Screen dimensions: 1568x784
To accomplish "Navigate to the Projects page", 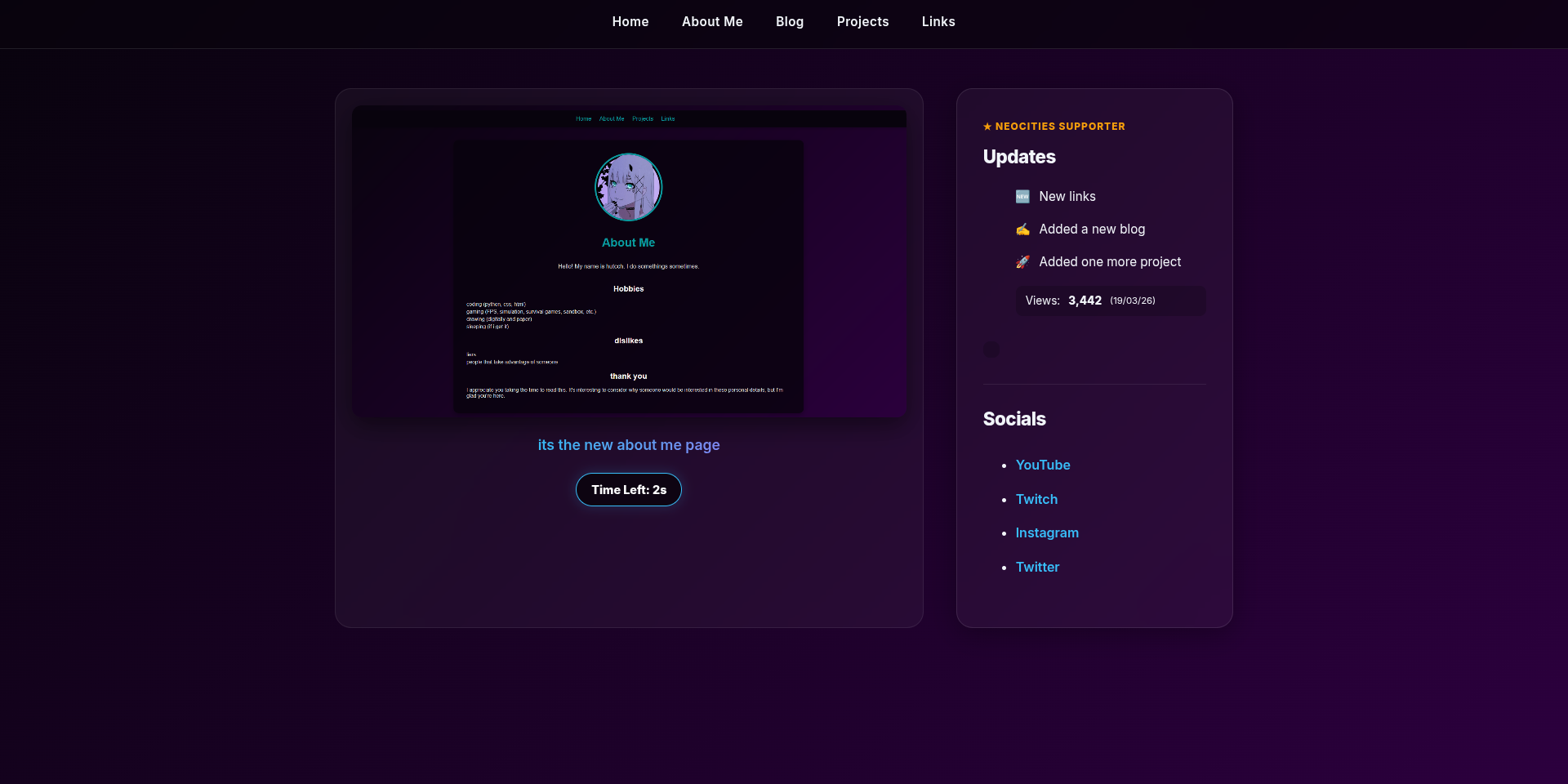I will coord(862,22).
